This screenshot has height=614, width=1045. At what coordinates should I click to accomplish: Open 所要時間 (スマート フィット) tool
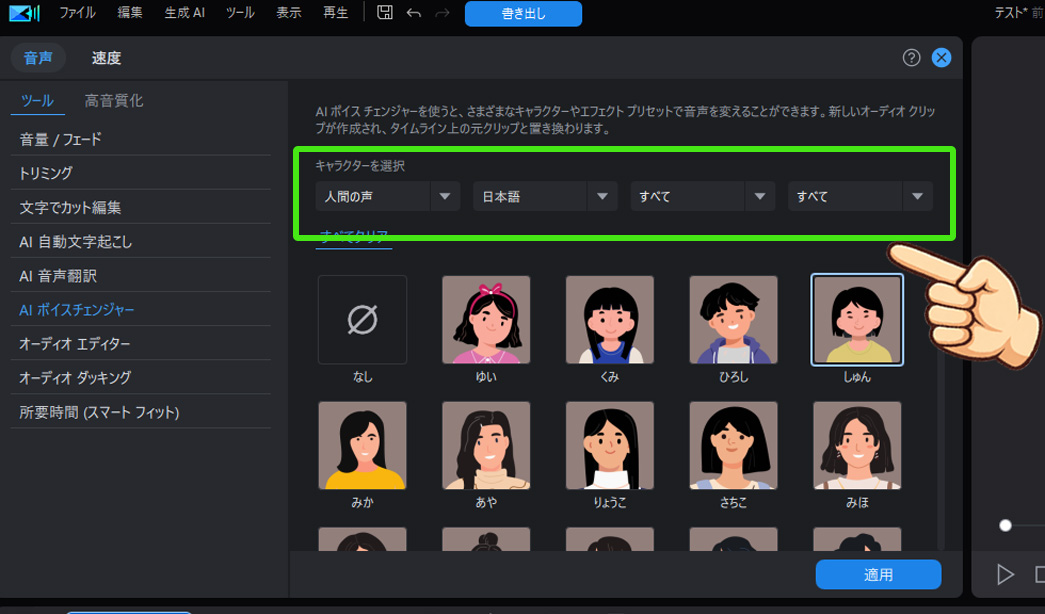pyautogui.click(x=141, y=413)
